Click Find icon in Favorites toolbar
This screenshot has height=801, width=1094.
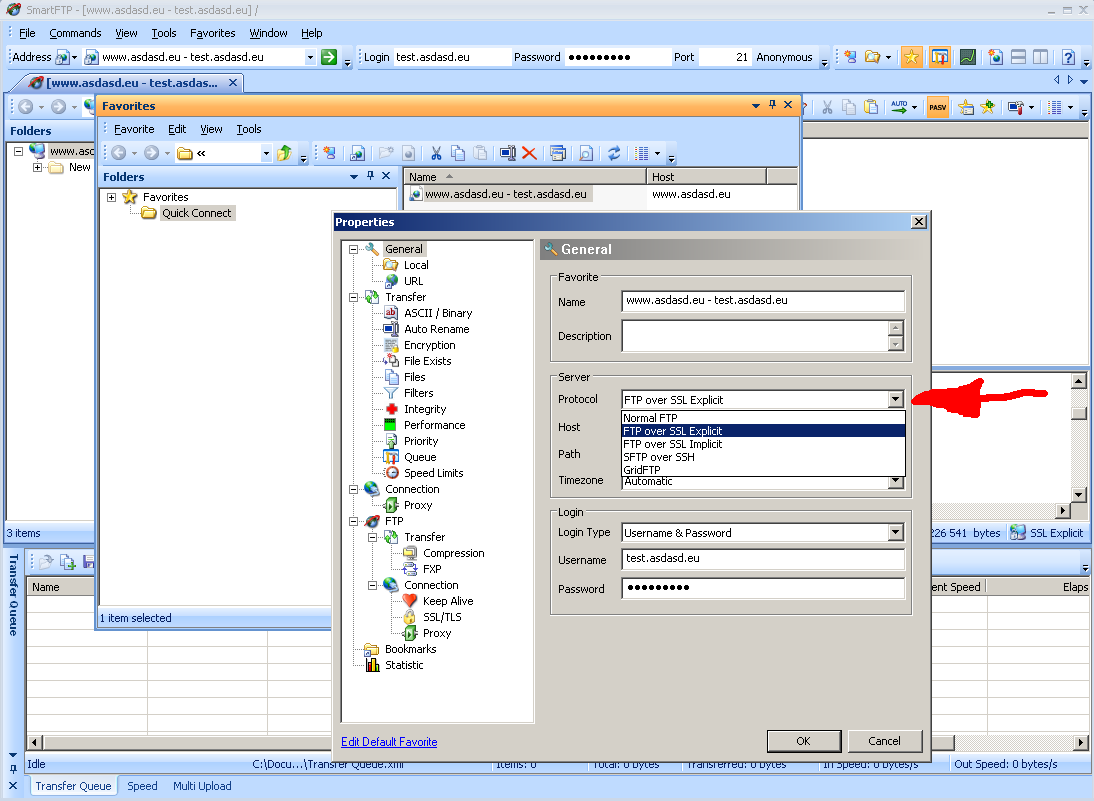586,153
